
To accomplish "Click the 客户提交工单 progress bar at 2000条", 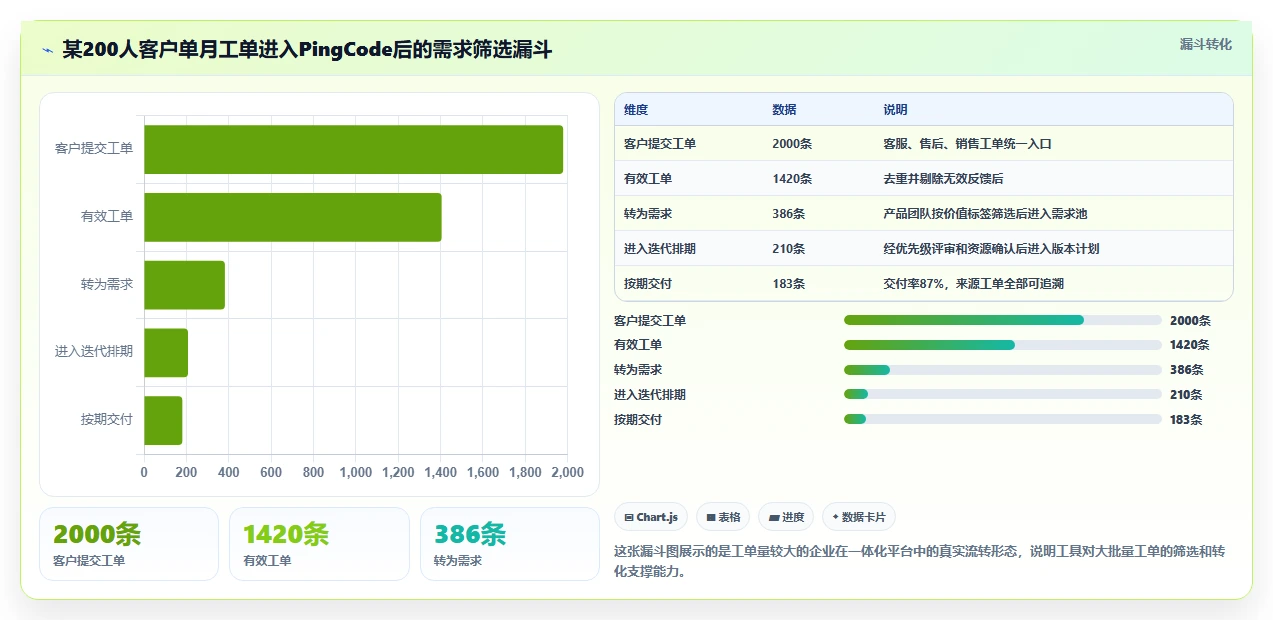I will tap(1003, 320).
